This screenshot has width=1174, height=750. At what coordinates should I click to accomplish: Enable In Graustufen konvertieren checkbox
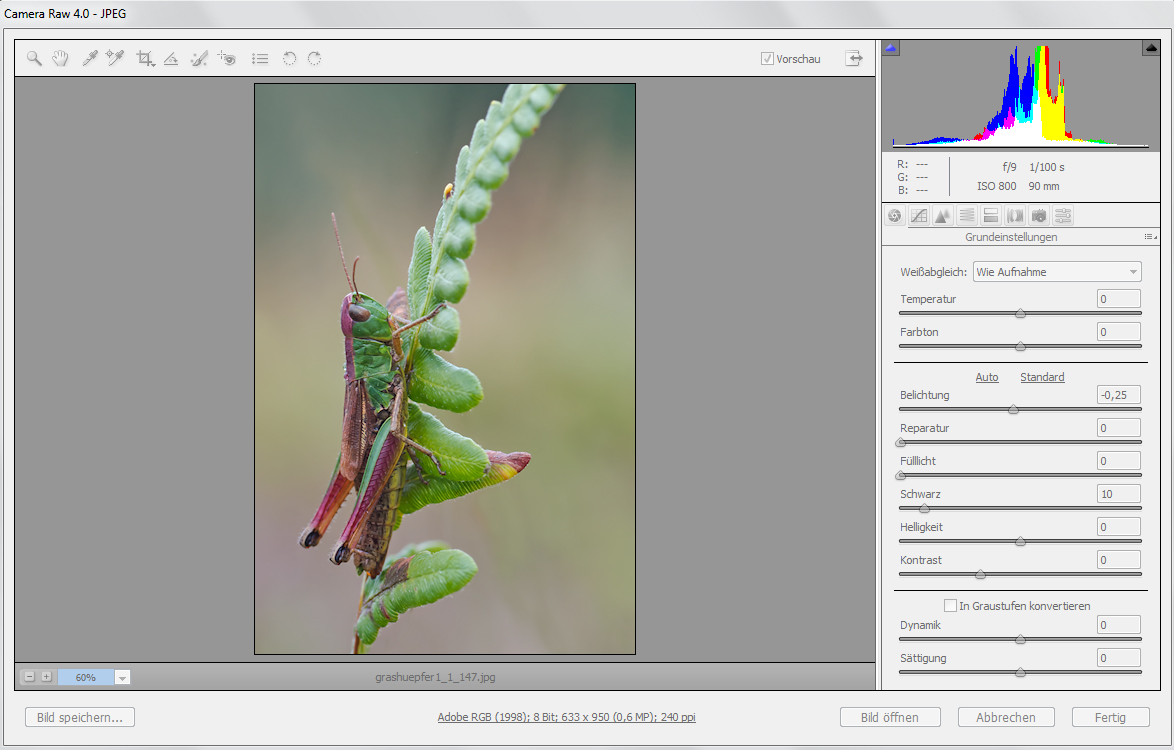click(950, 605)
